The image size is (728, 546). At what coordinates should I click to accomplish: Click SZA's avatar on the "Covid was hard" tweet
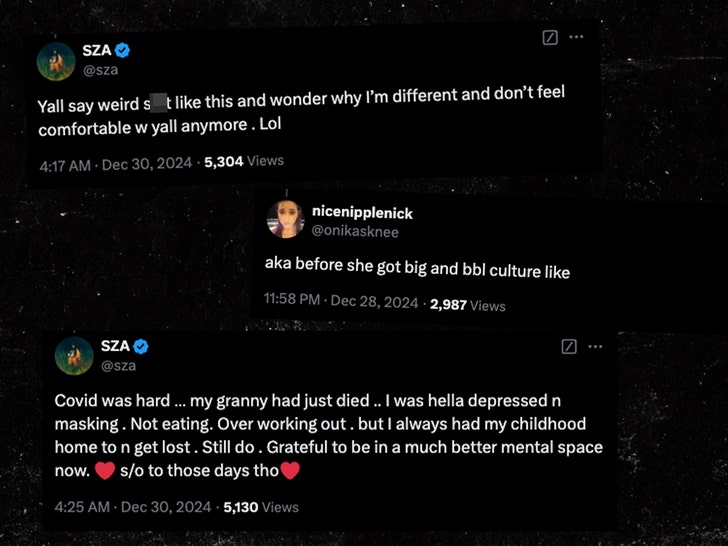tap(72, 356)
